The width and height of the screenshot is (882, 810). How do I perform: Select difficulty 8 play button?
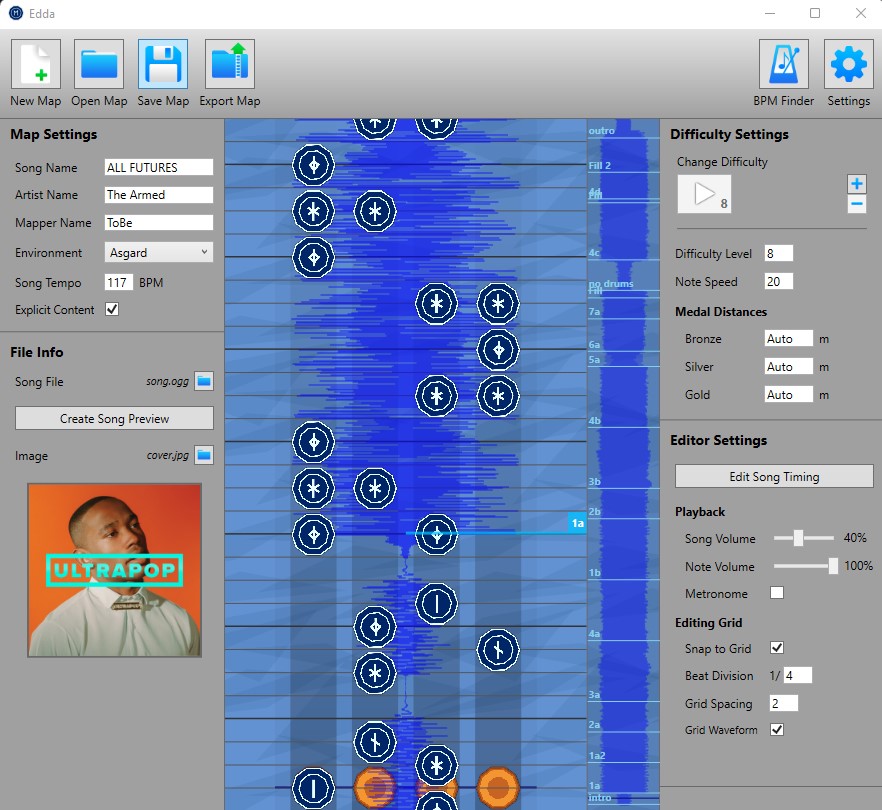point(704,194)
